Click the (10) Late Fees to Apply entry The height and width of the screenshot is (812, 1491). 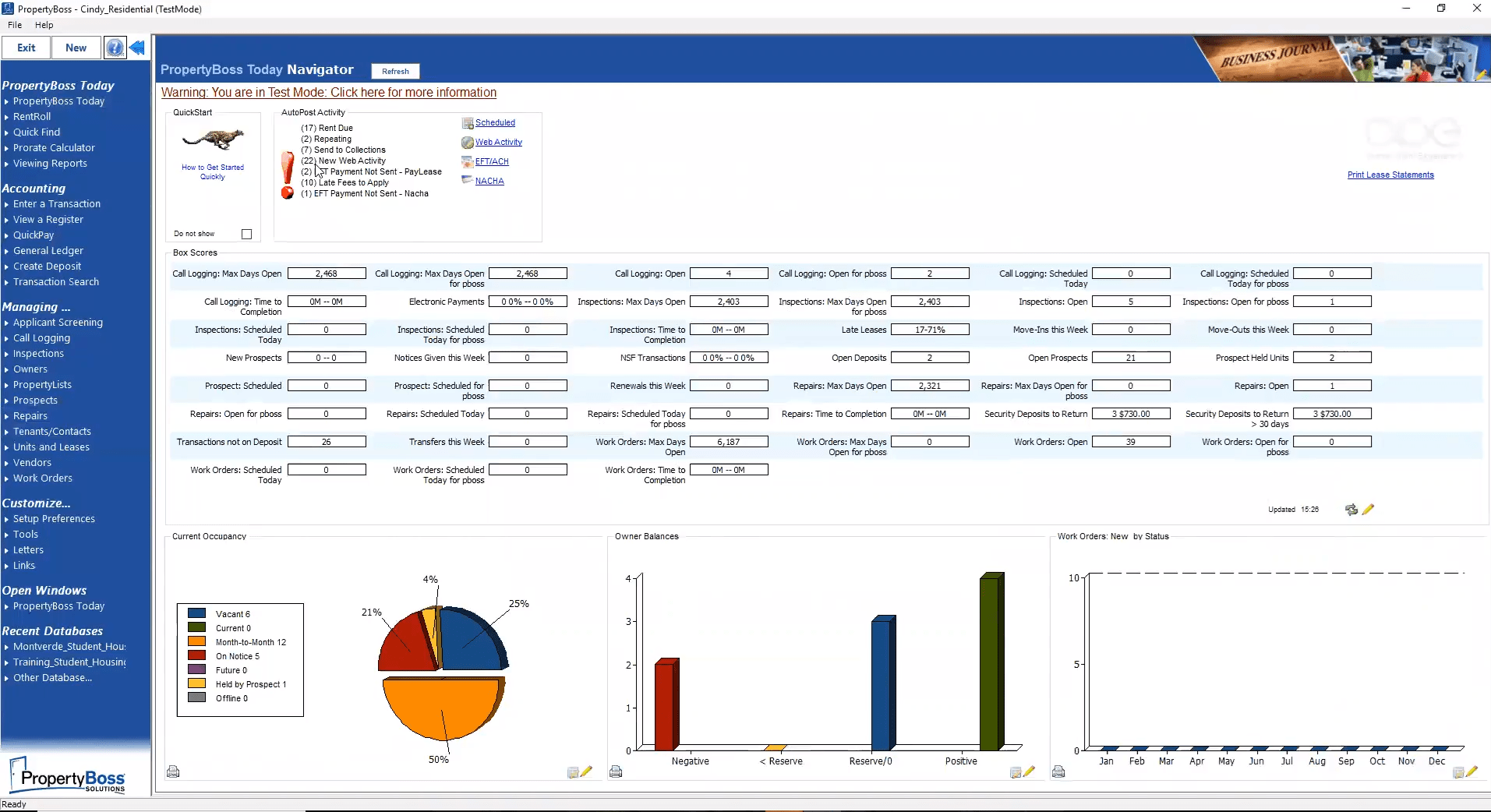point(344,182)
